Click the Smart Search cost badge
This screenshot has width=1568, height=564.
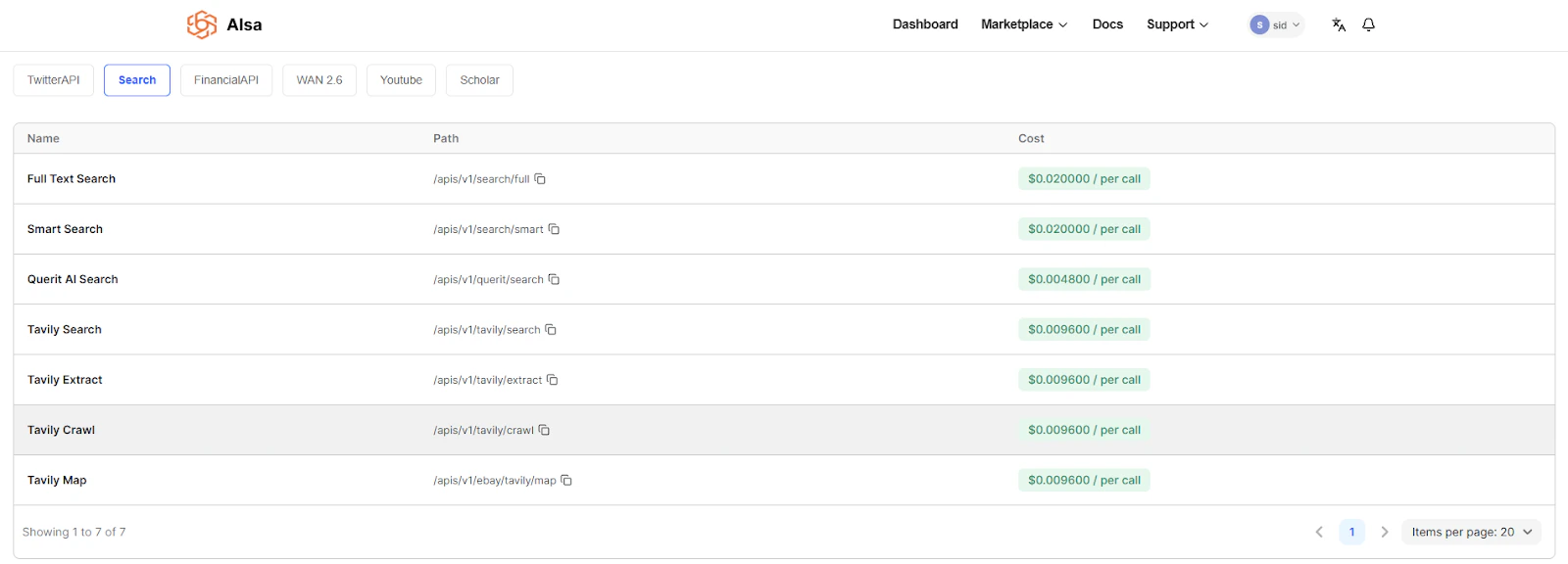click(x=1084, y=229)
